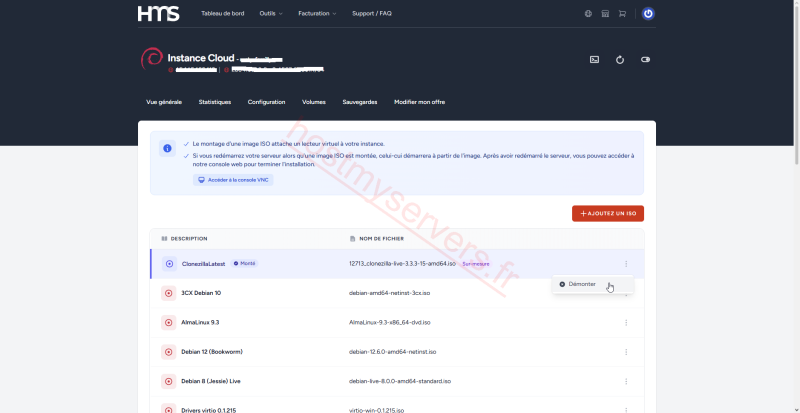Open Support / FAQ page
Viewport: 800px width, 413px height.
(x=372, y=14)
